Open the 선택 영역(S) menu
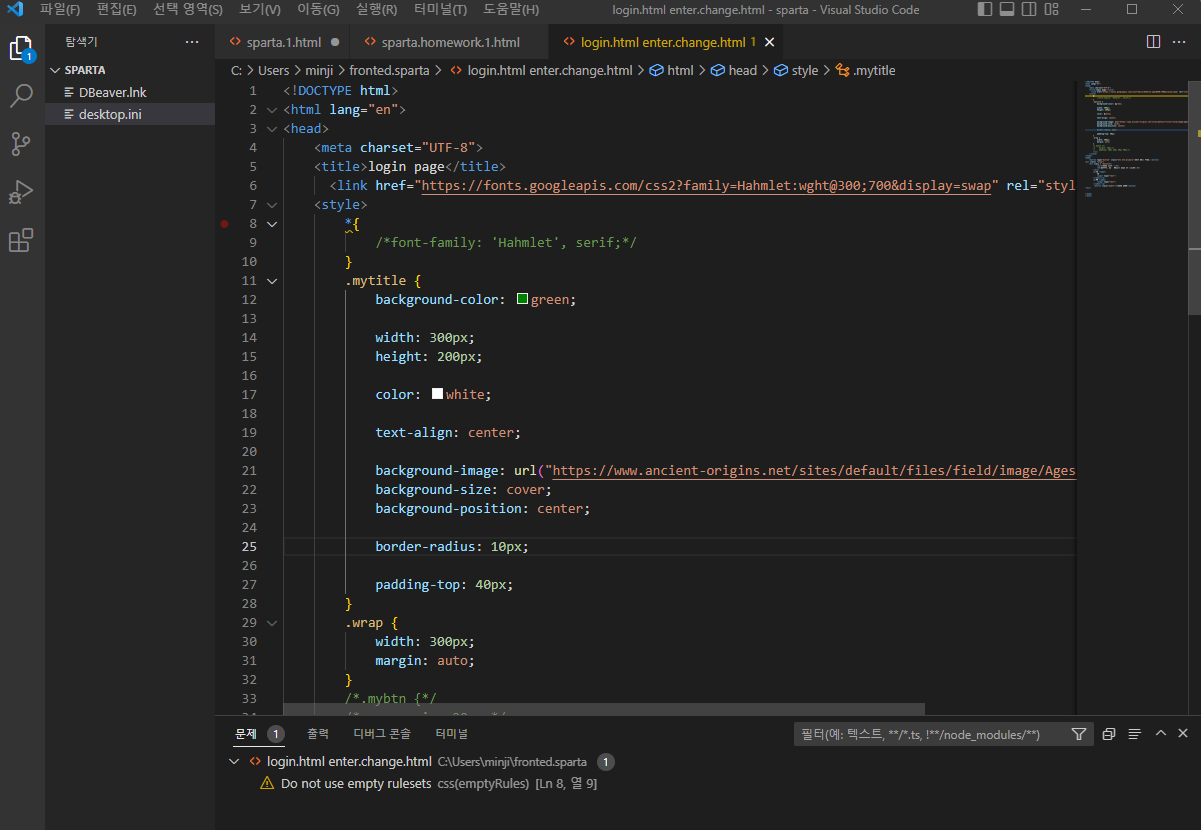1201x830 pixels. (x=188, y=10)
